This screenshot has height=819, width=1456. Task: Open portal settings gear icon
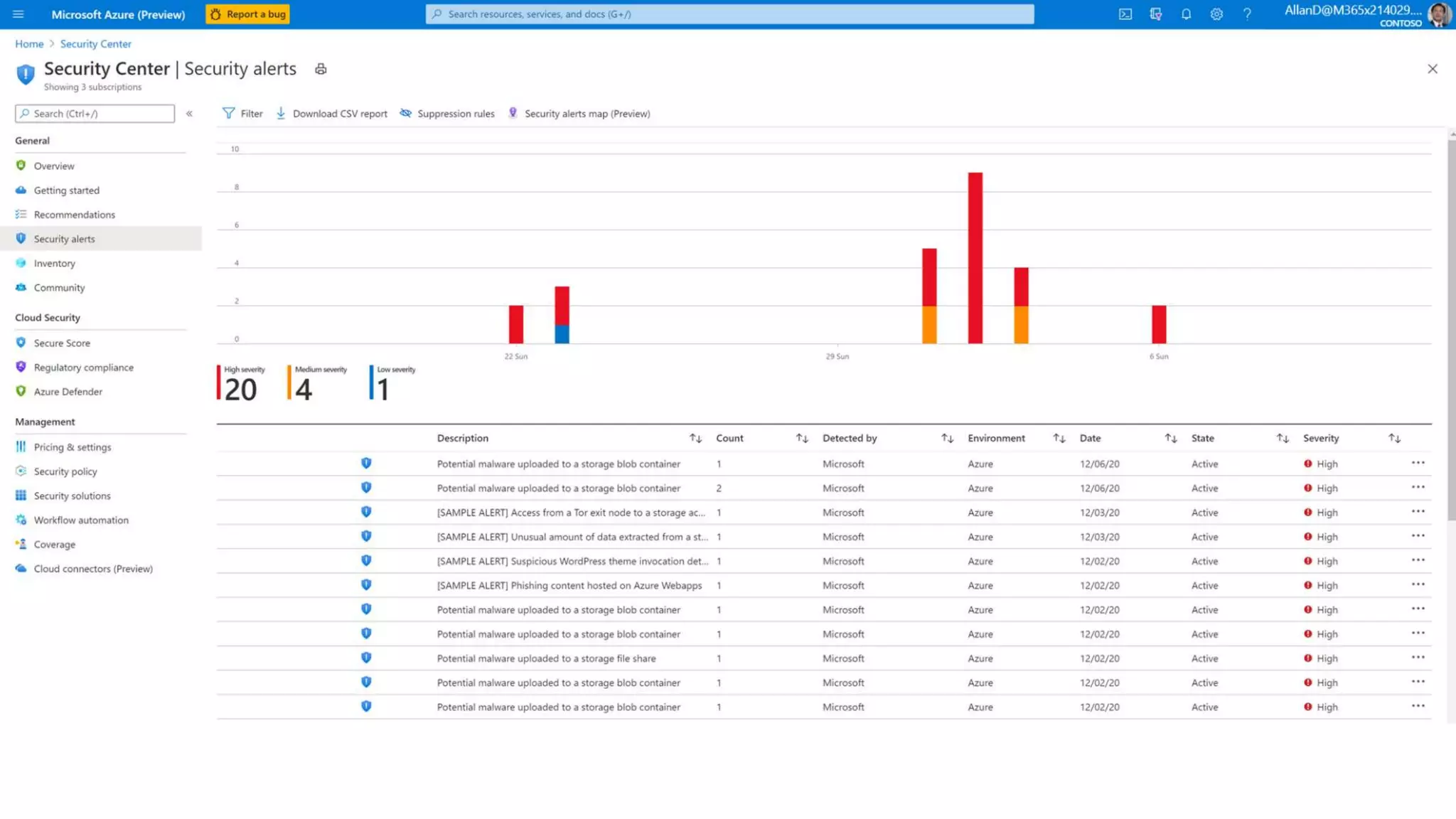pyautogui.click(x=1216, y=14)
